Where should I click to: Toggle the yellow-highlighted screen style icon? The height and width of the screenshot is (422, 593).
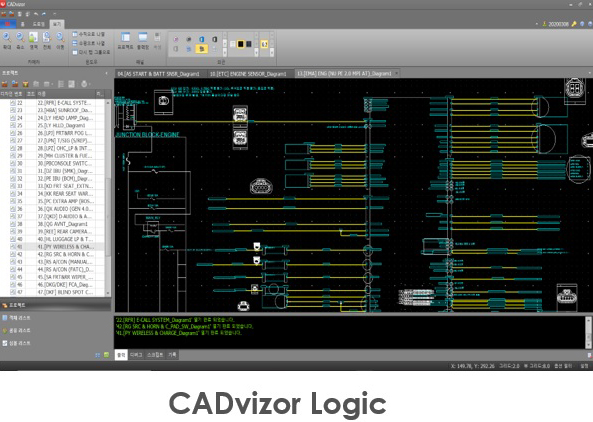click(202, 49)
